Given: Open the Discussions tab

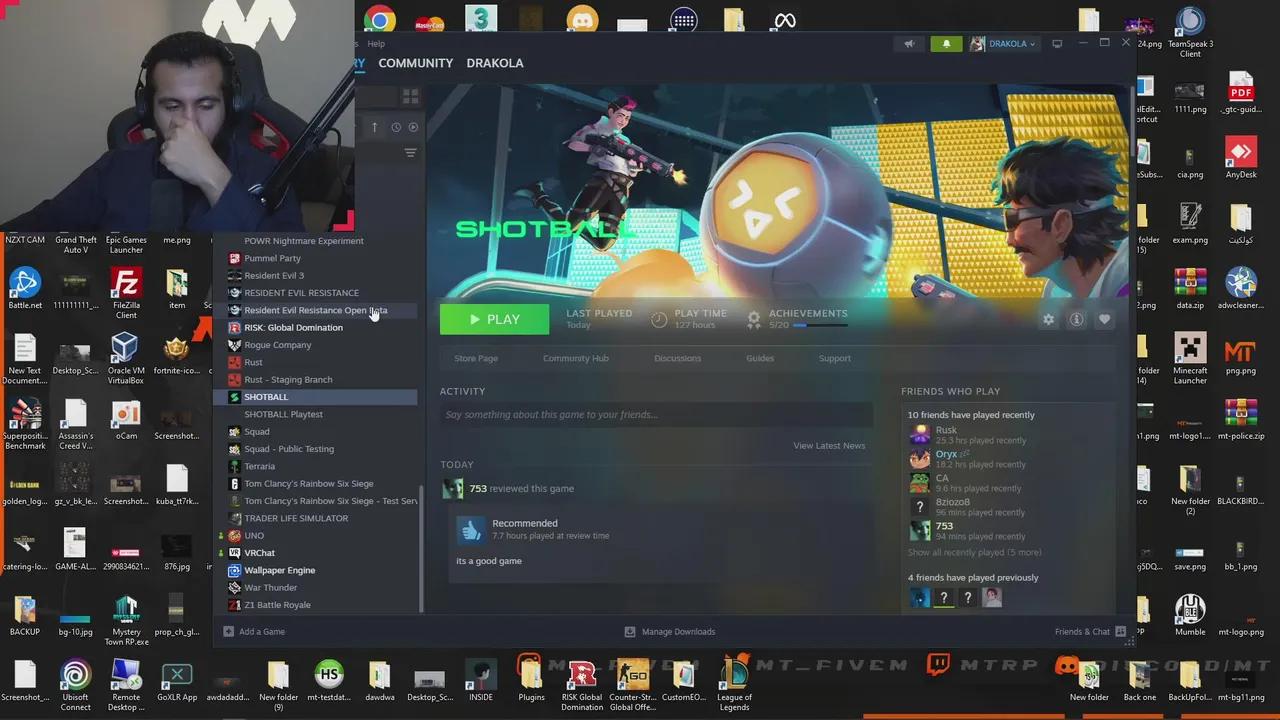Looking at the screenshot, I should [x=677, y=358].
